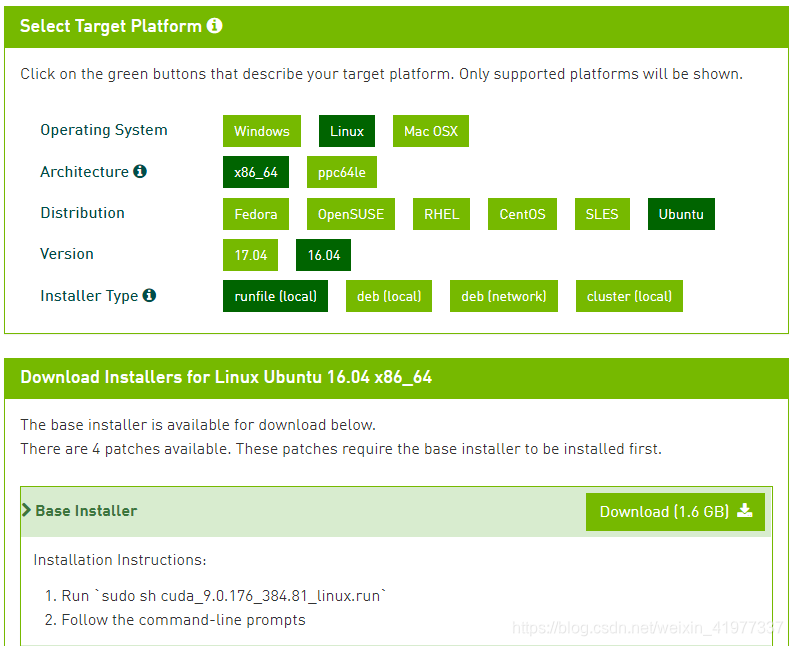Screen dimensions: 793x646
Task: Click the Architecture info icon
Action: (x=140, y=171)
